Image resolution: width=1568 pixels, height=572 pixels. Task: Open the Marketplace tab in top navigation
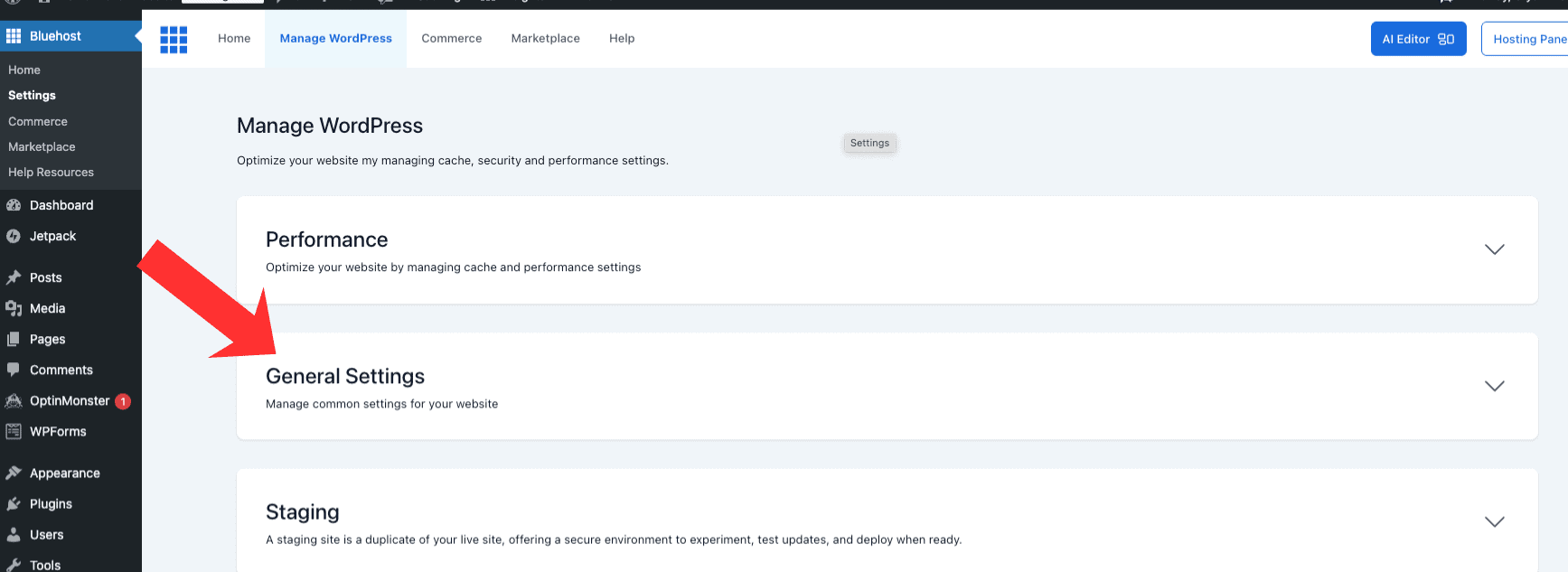[546, 38]
